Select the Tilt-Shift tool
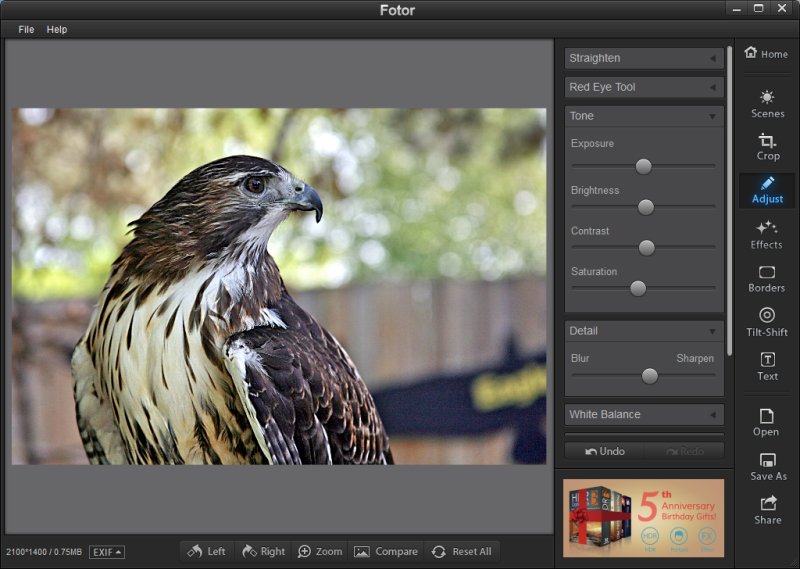This screenshot has height=569, width=800. click(x=767, y=321)
